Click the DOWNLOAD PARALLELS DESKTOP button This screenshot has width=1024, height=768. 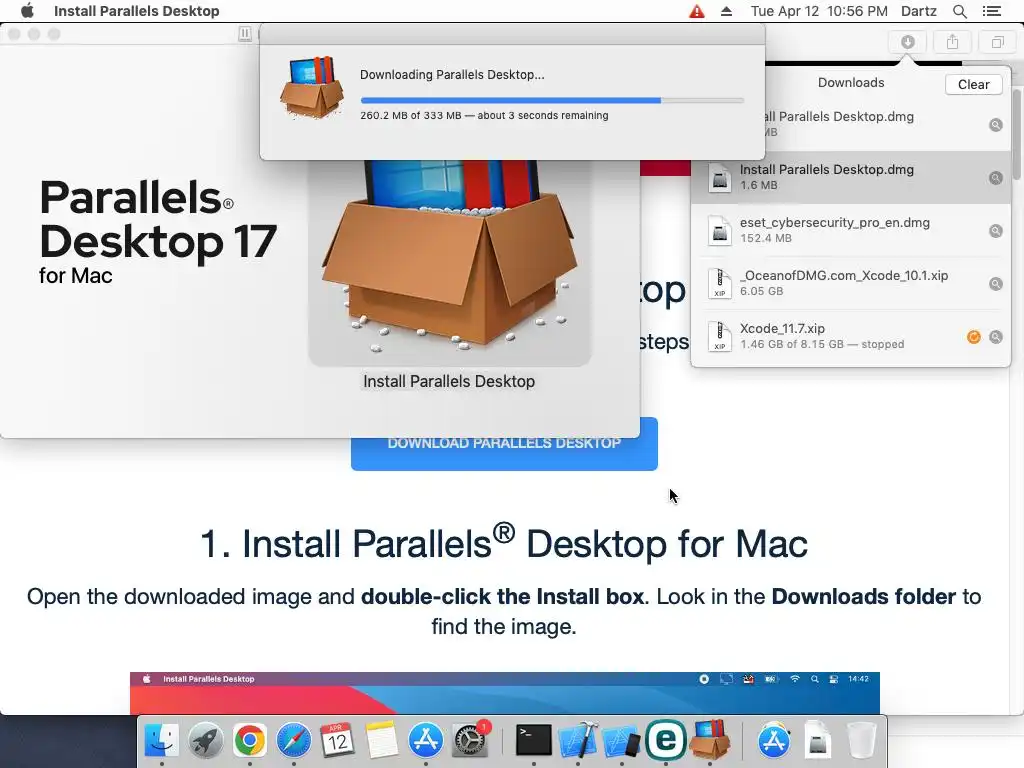pos(504,444)
